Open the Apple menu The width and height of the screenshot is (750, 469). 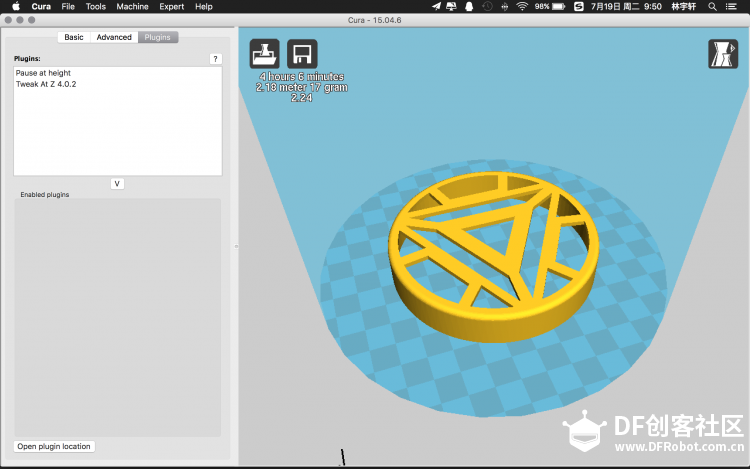16,6
